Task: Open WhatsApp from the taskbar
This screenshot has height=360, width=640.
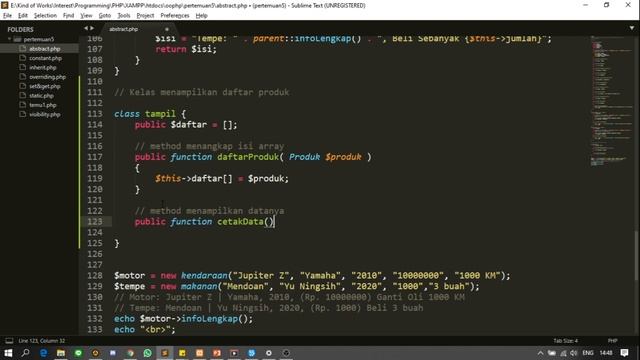Action: tap(147, 353)
